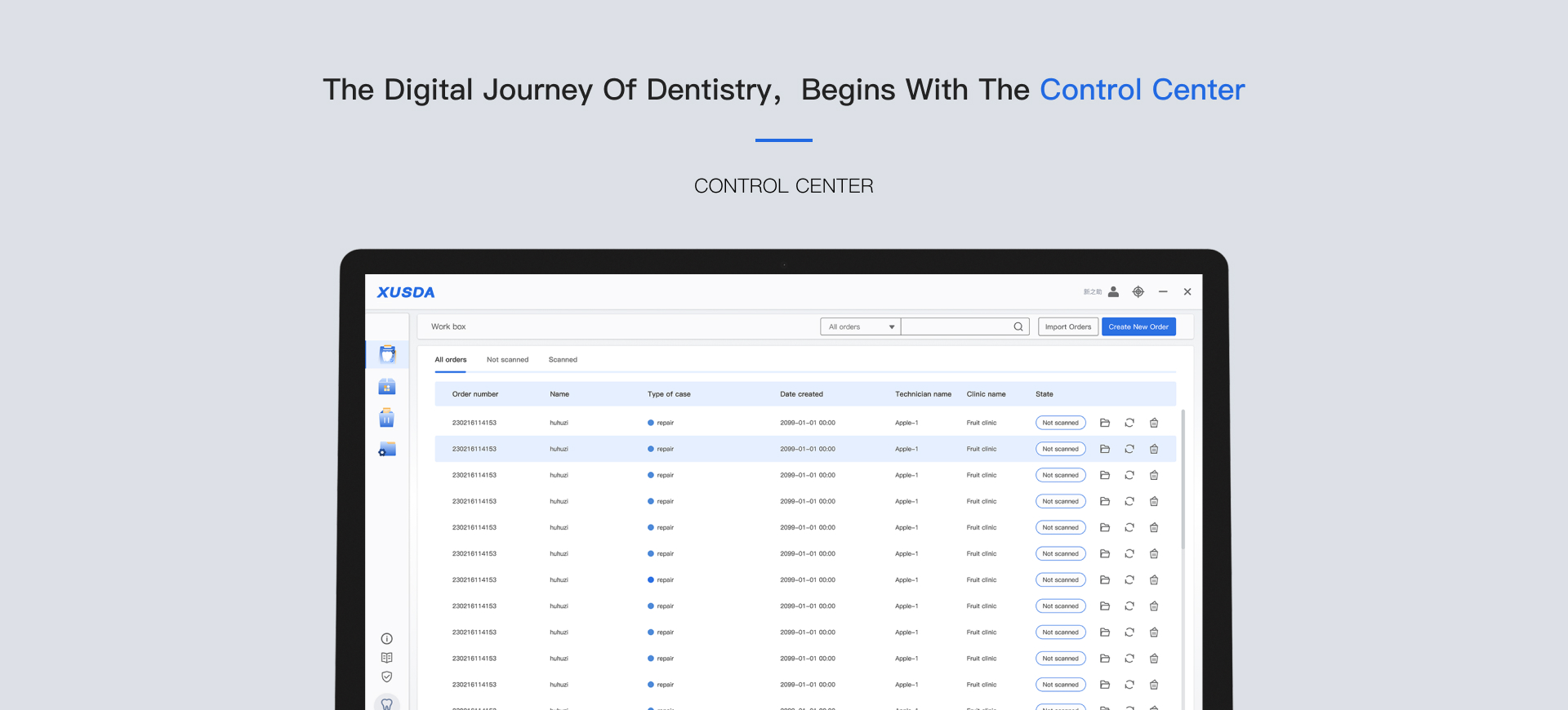The width and height of the screenshot is (1568, 710).
Task: Open the Work box sidebar icon
Action: click(x=387, y=354)
